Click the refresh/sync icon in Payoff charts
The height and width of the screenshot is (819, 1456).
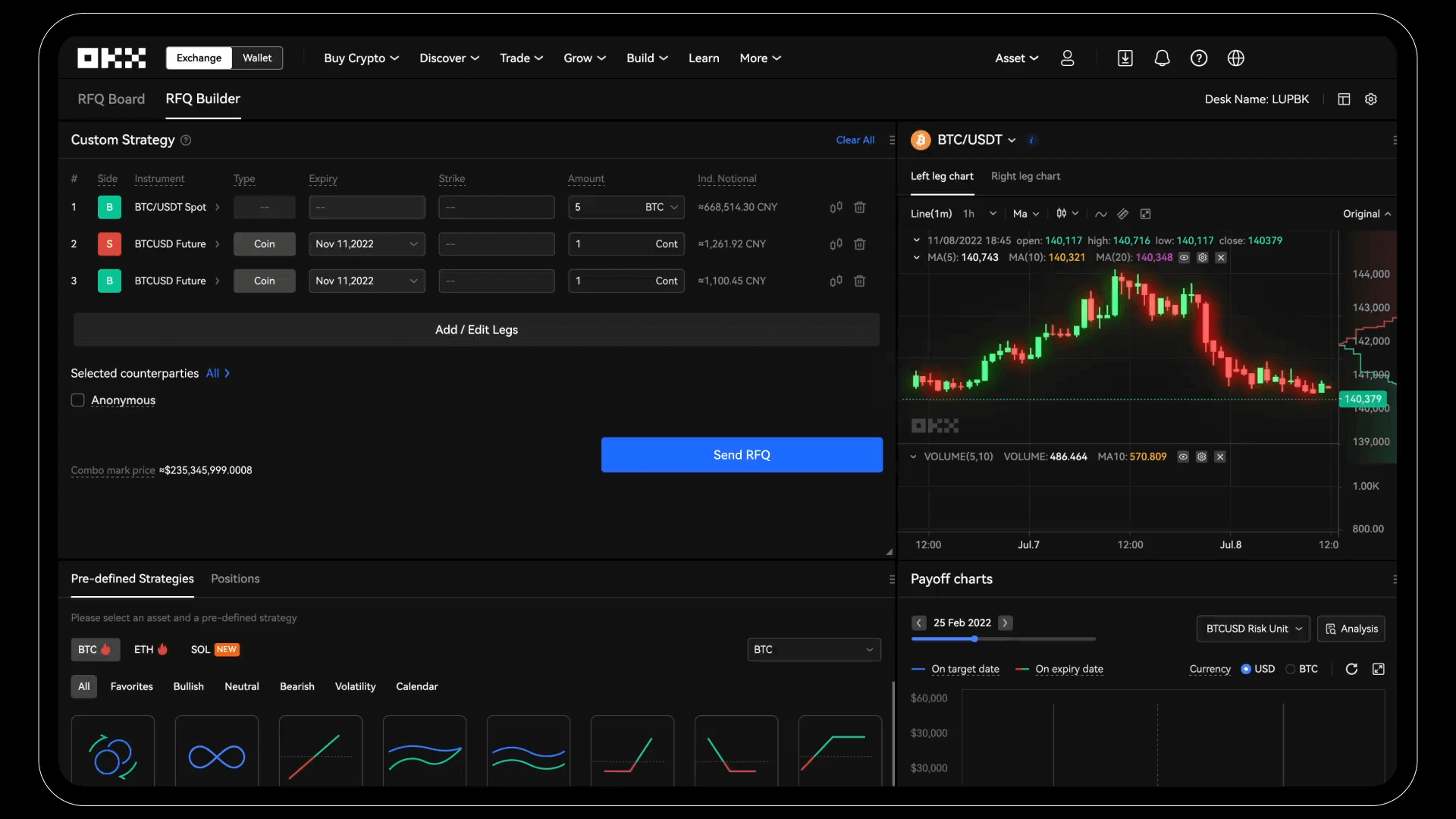tap(1351, 668)
